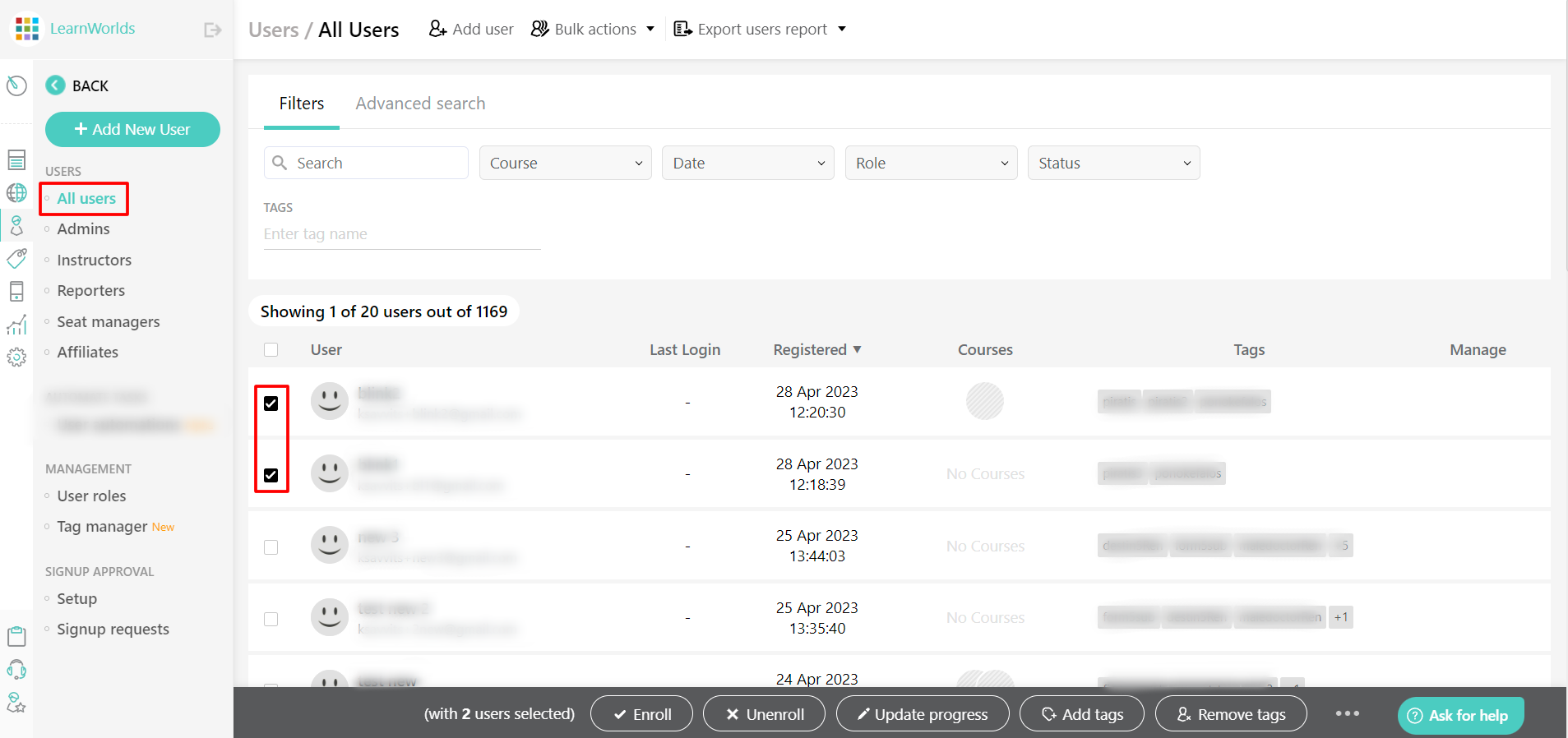Open the price tag marketing icon
Viewport: 1568px width, 738px height.
coord(16,259)
